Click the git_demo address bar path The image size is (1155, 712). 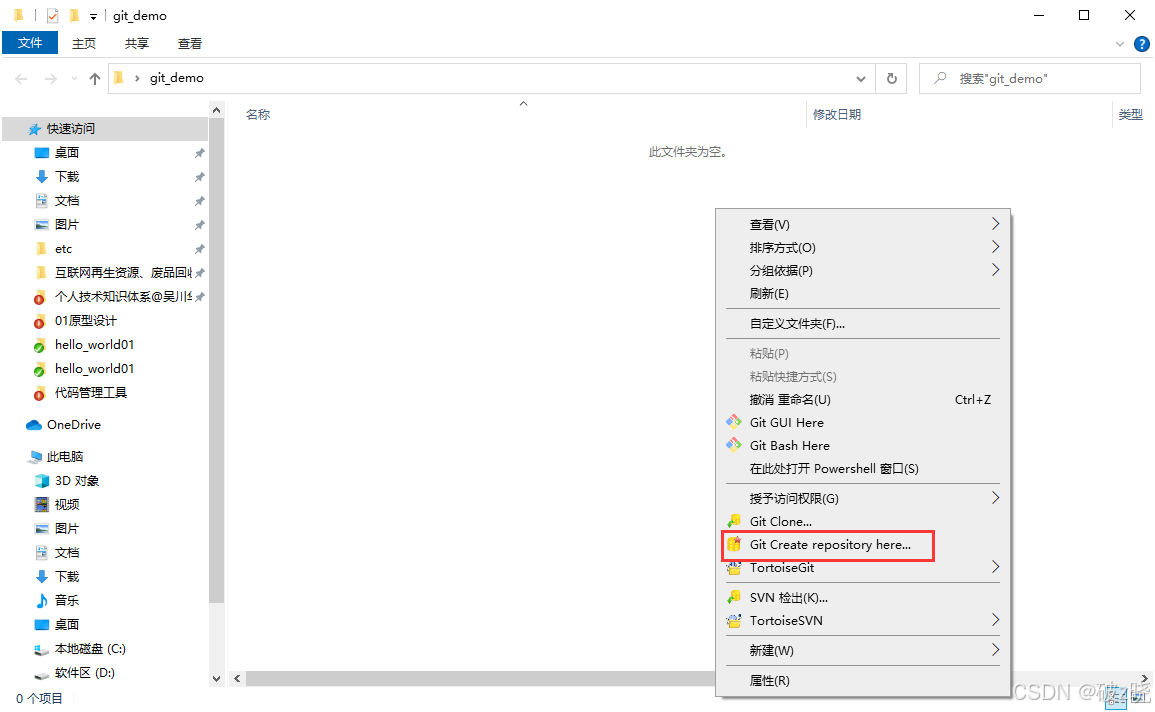[x=177, y=78]
